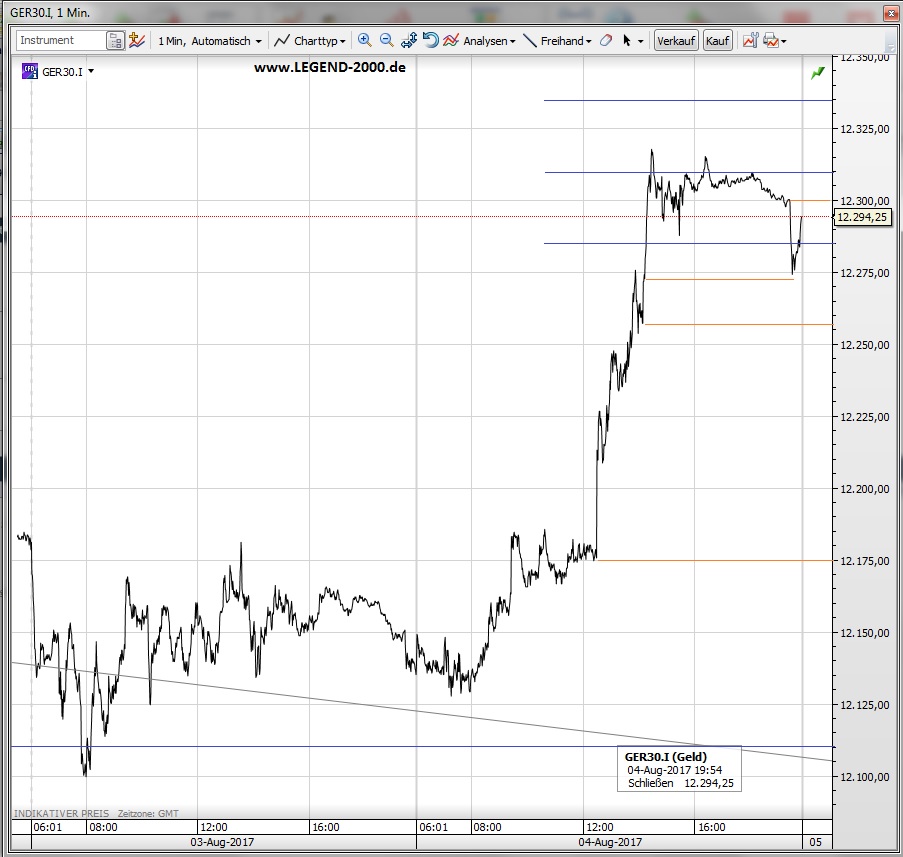This screenshot has width=903, height=857.
Task: Open the cursor mode dropdown arrow
Action: click(x=640, y=41)
